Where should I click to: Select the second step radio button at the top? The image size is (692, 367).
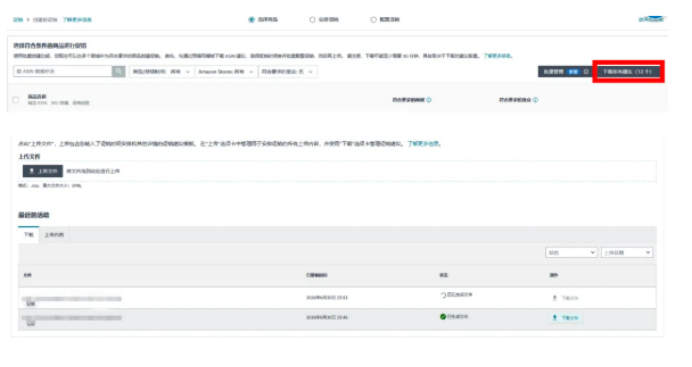pyautogui.click(x=312, y=19)
